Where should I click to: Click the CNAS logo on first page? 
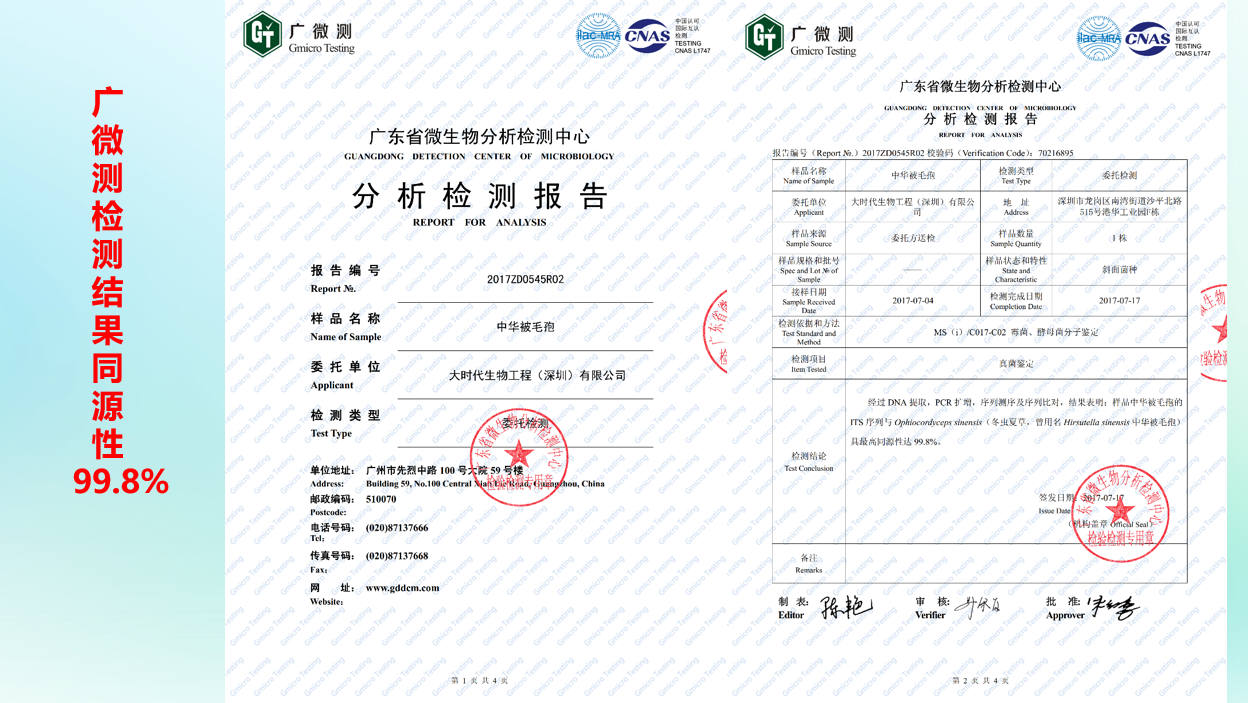coord(649,36)
